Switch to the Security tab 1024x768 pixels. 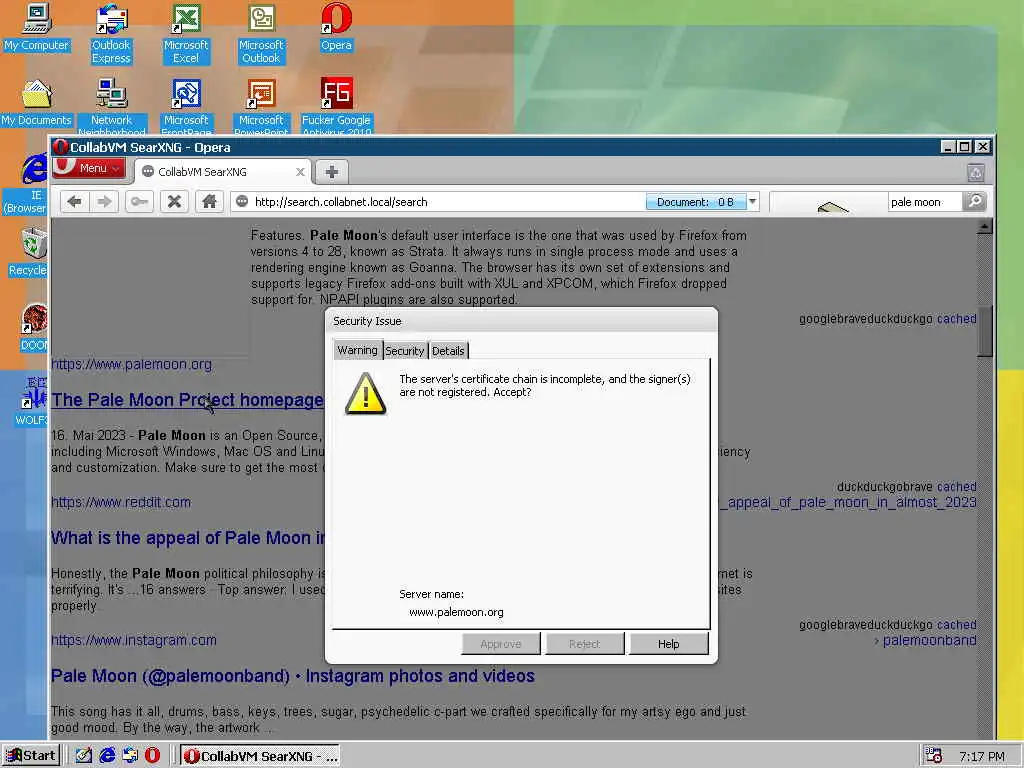click(405, 351)
